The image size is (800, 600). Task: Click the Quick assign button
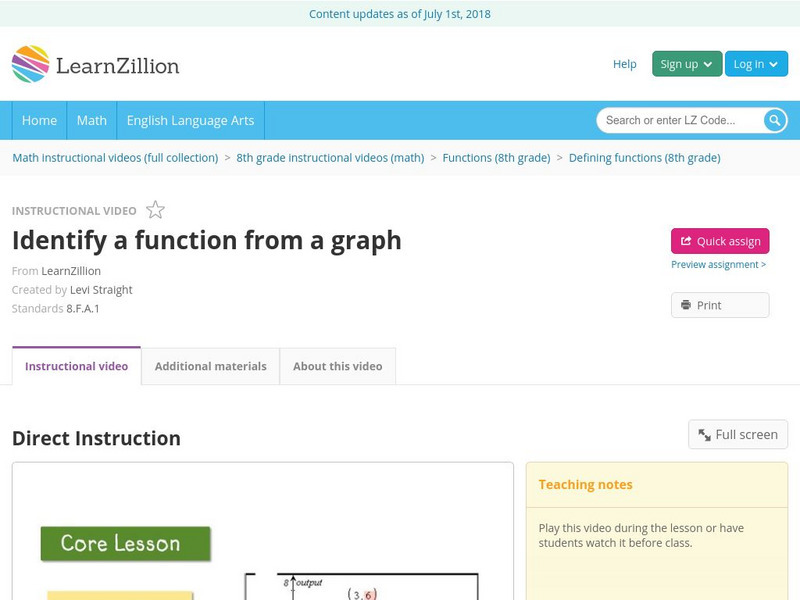coord(720,241)
